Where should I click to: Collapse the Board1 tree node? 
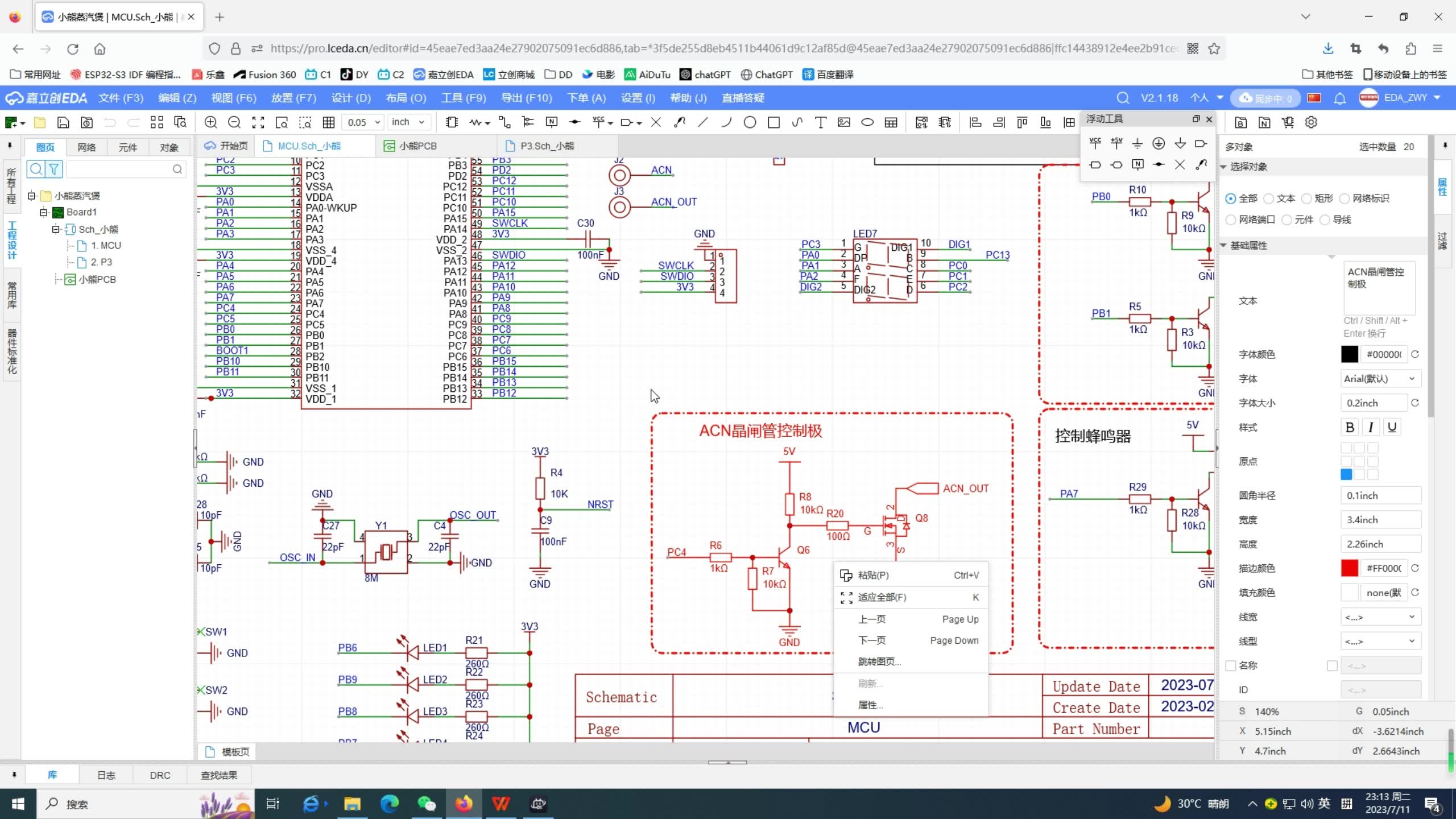pos(43,212)
